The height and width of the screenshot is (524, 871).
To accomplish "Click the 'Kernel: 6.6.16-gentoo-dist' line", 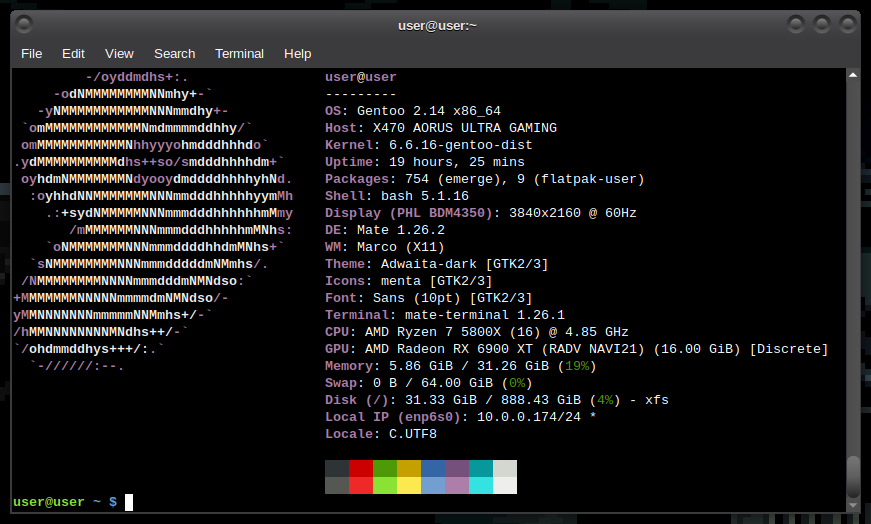I will click(x=428, y=145).
